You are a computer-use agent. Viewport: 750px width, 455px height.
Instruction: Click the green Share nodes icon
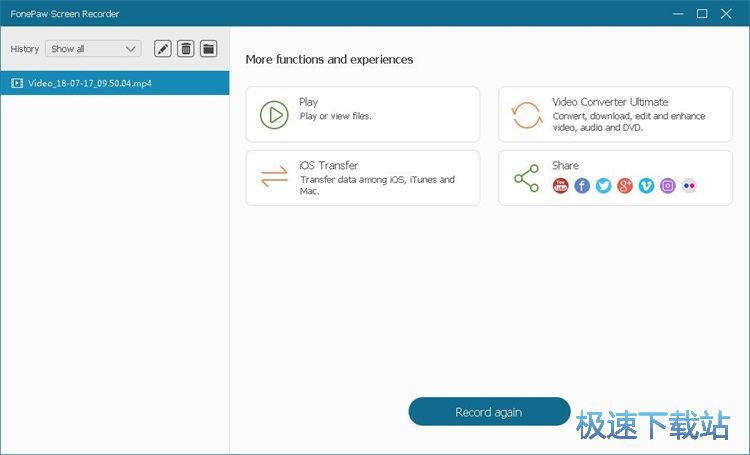click(527, 178)
